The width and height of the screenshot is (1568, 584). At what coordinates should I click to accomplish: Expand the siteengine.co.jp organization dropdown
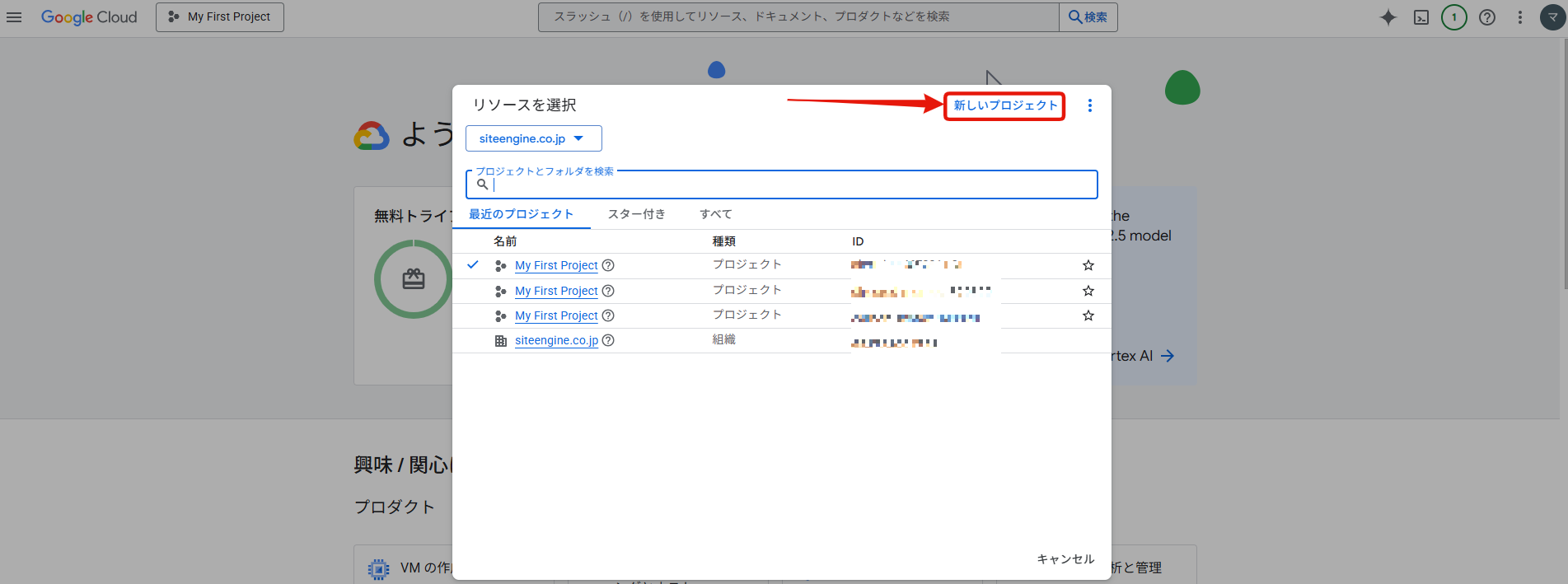coord(534,138)
